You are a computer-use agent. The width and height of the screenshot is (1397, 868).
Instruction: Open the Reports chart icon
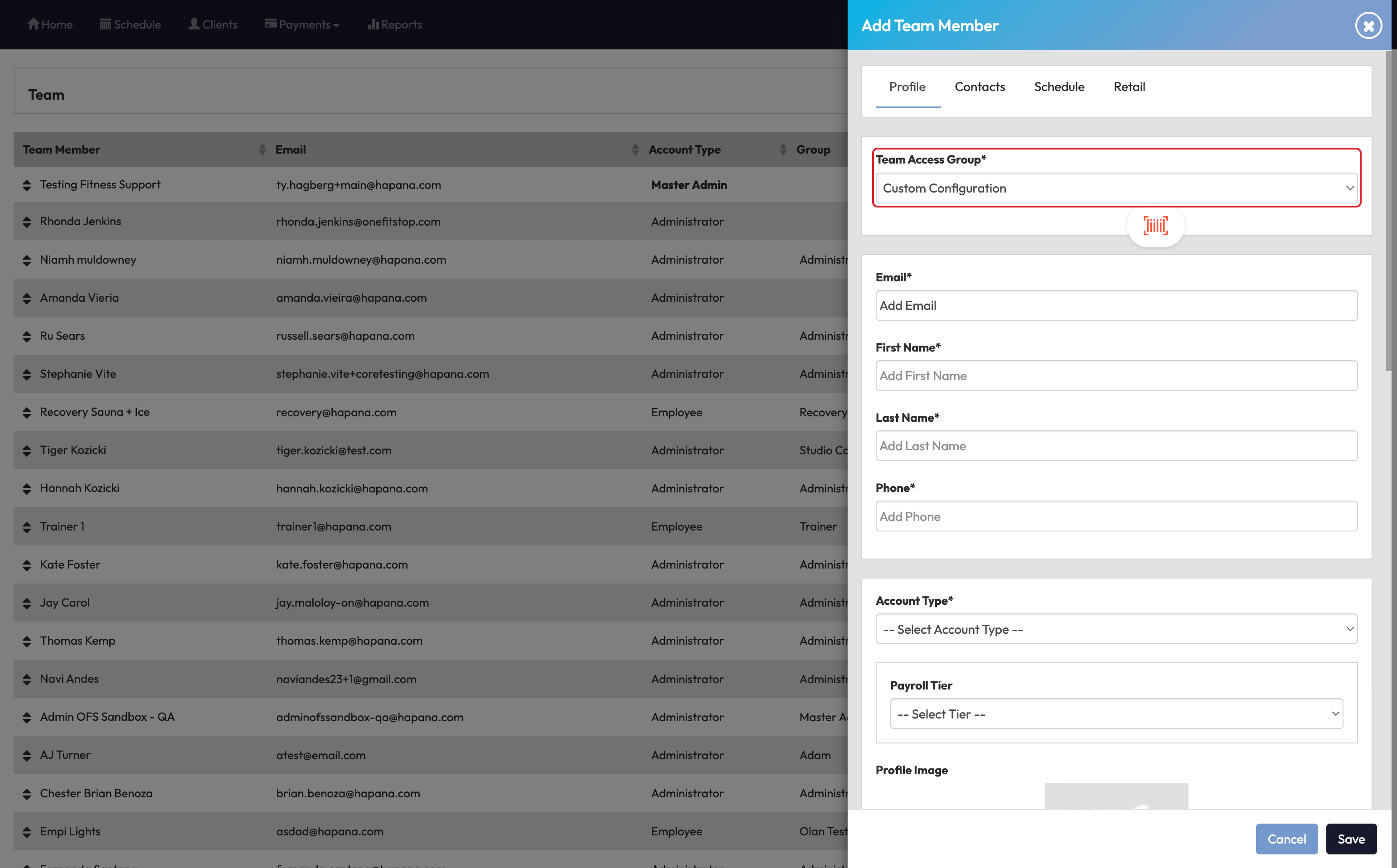373,24
